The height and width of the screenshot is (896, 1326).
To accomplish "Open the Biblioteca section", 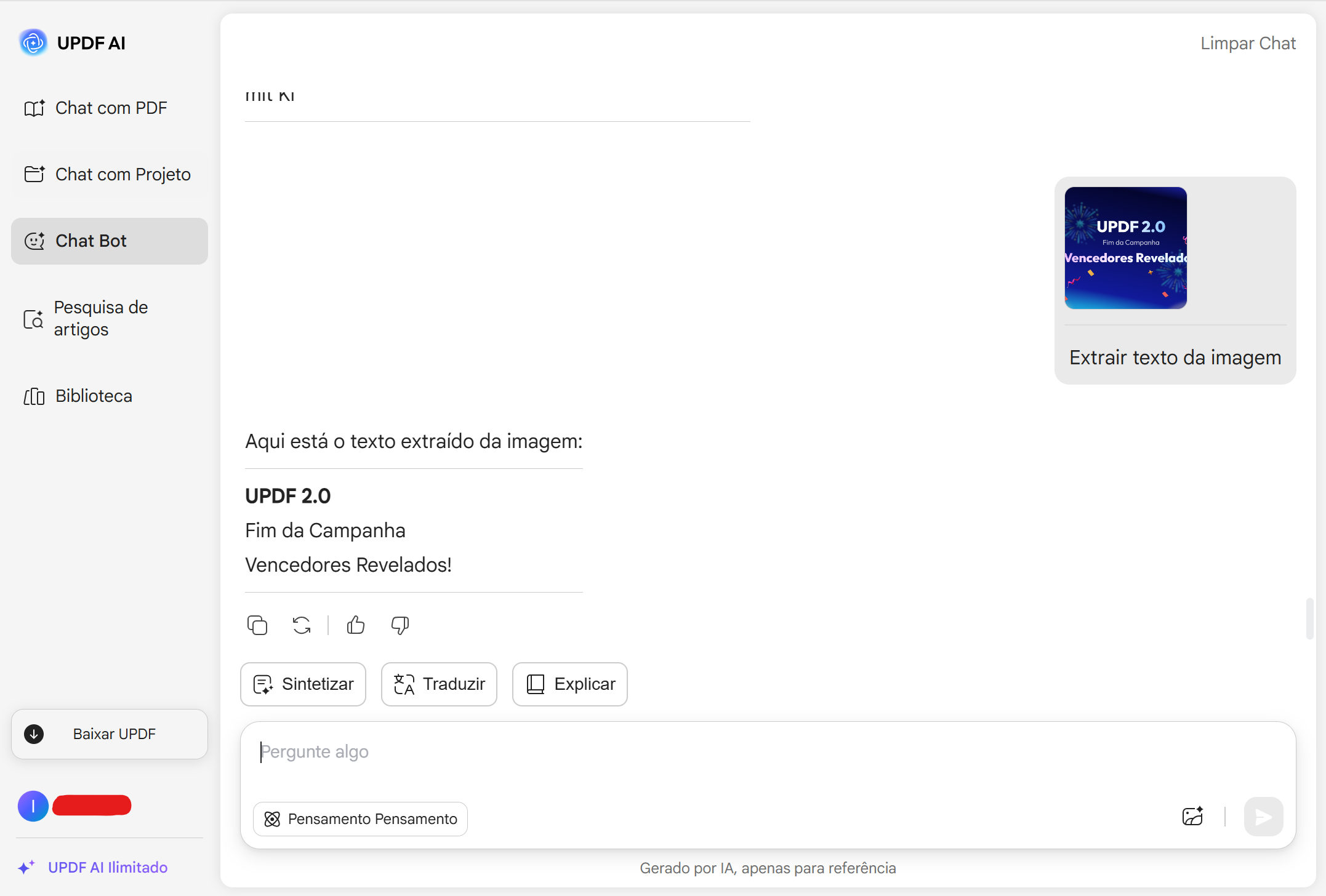I will click(x=110, y=396).
